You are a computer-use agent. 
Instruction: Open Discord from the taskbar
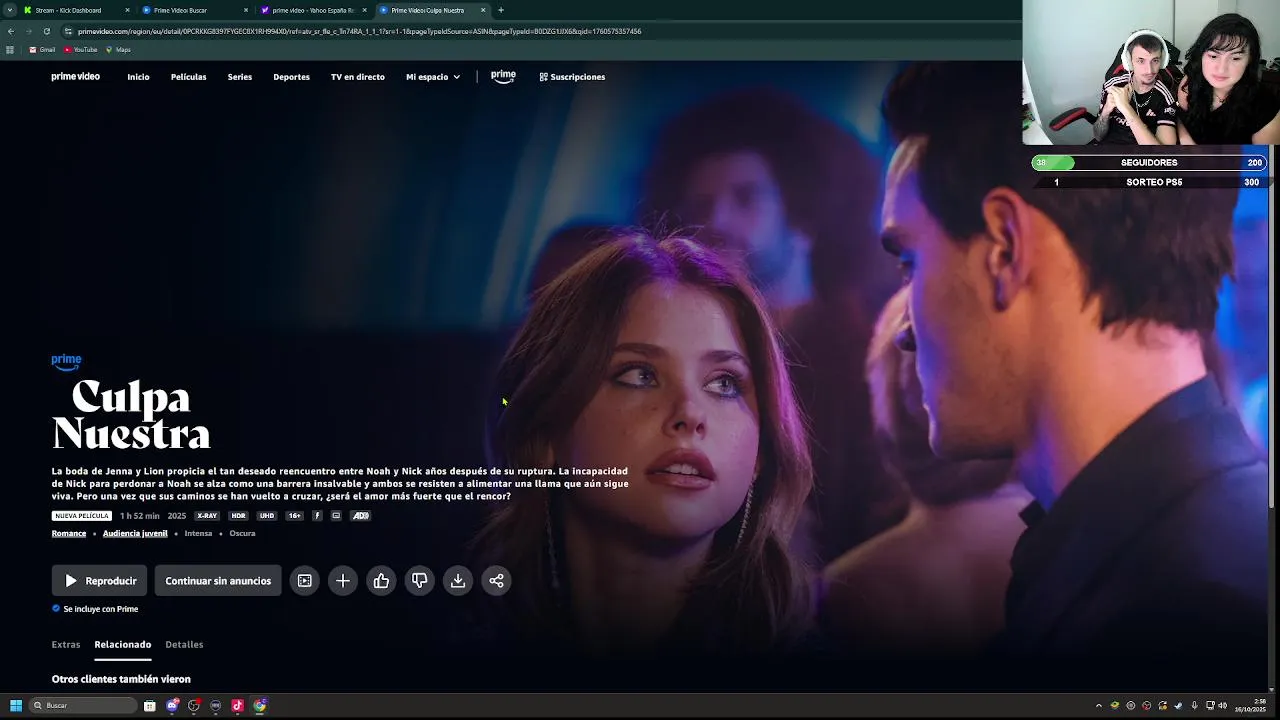[x=172, y=706]
